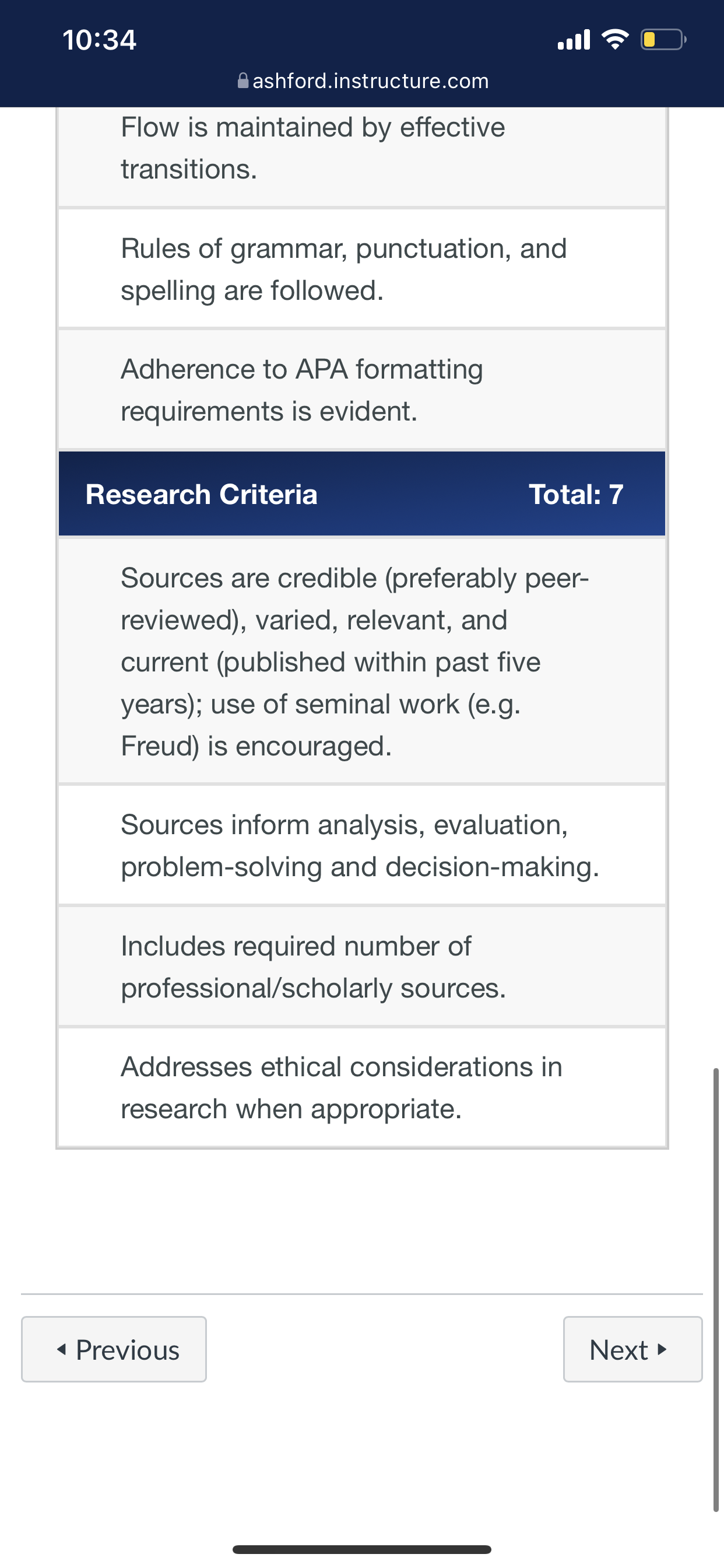Image resolution: width=724 pixels, height=1568 pixels.
Task: Go to the Next page
Action: click(x=632, y=1349)
